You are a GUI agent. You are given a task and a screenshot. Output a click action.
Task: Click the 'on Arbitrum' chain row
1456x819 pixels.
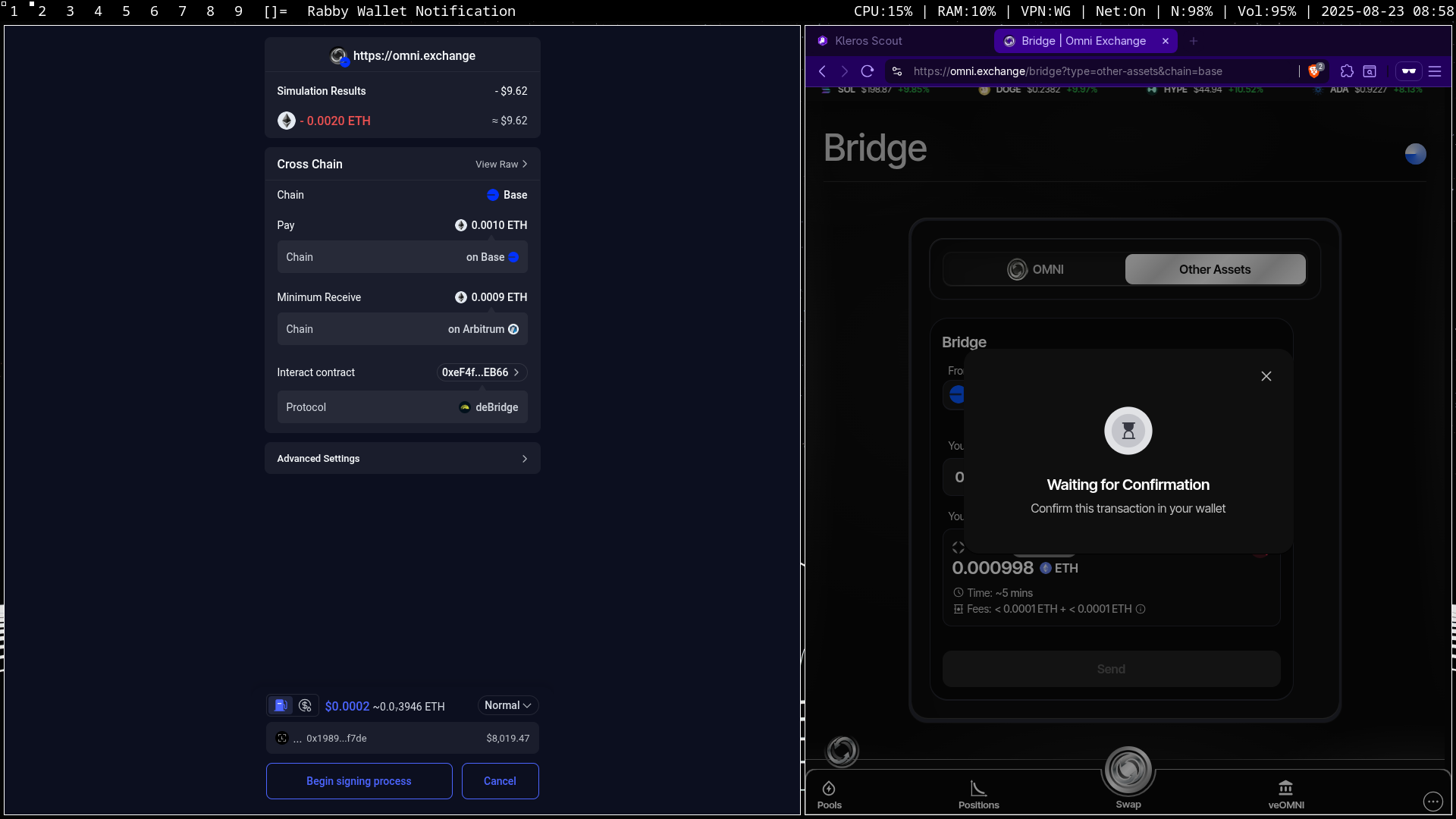[x=402, y=329]
